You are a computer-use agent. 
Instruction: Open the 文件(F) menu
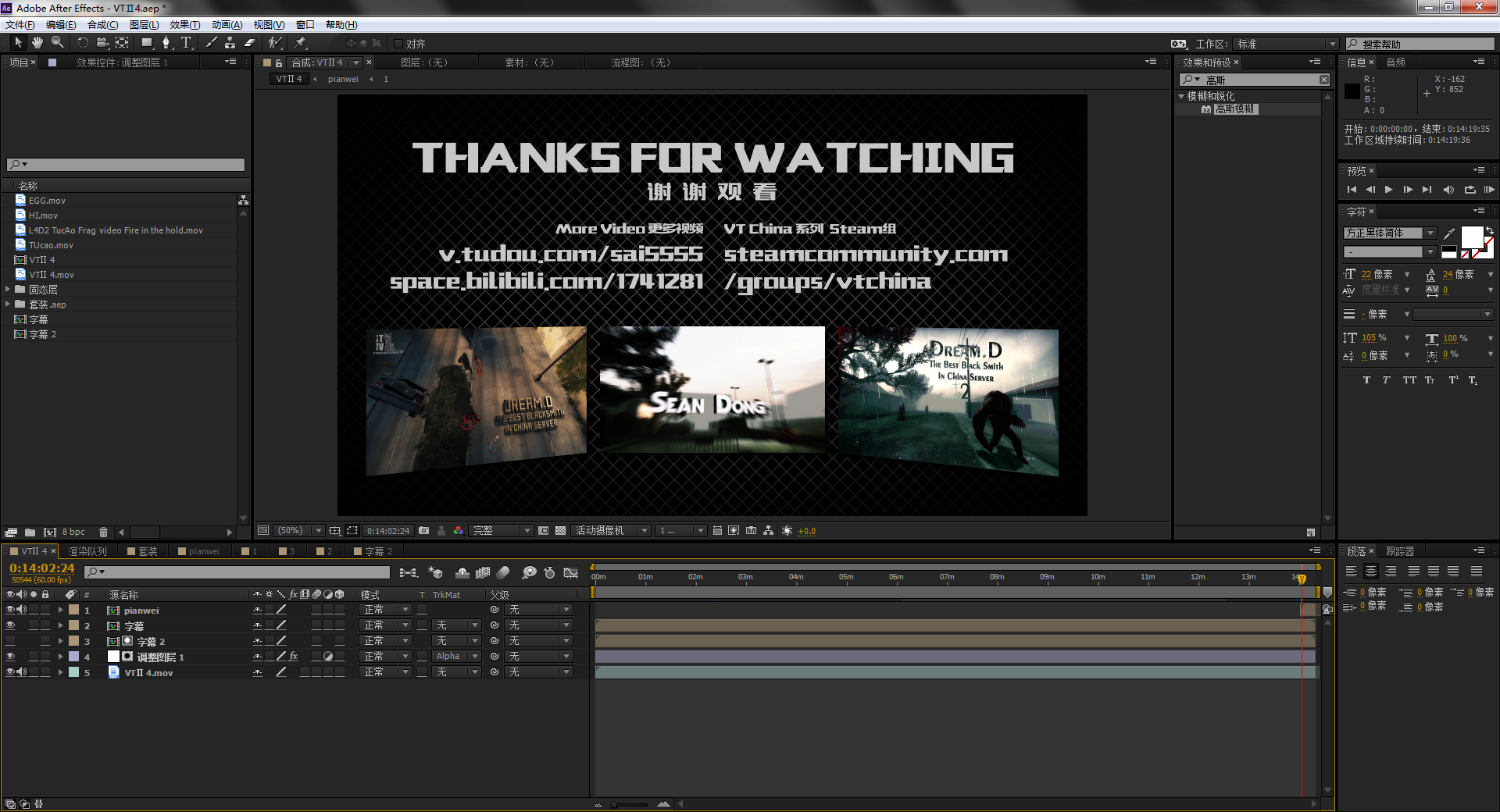pyautogui.click(x=20, y=25)
